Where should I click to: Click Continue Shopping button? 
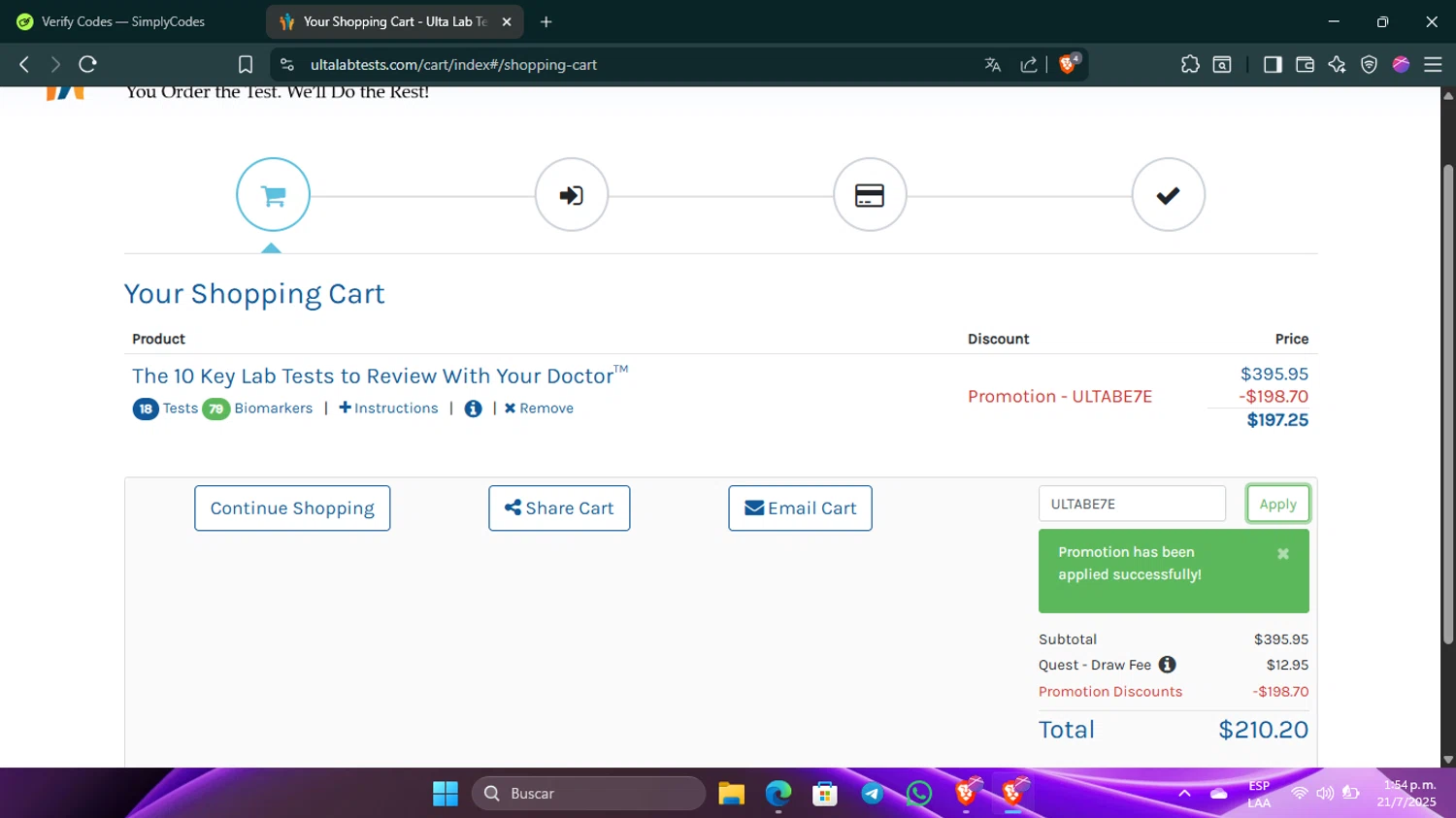coord(292,508)
